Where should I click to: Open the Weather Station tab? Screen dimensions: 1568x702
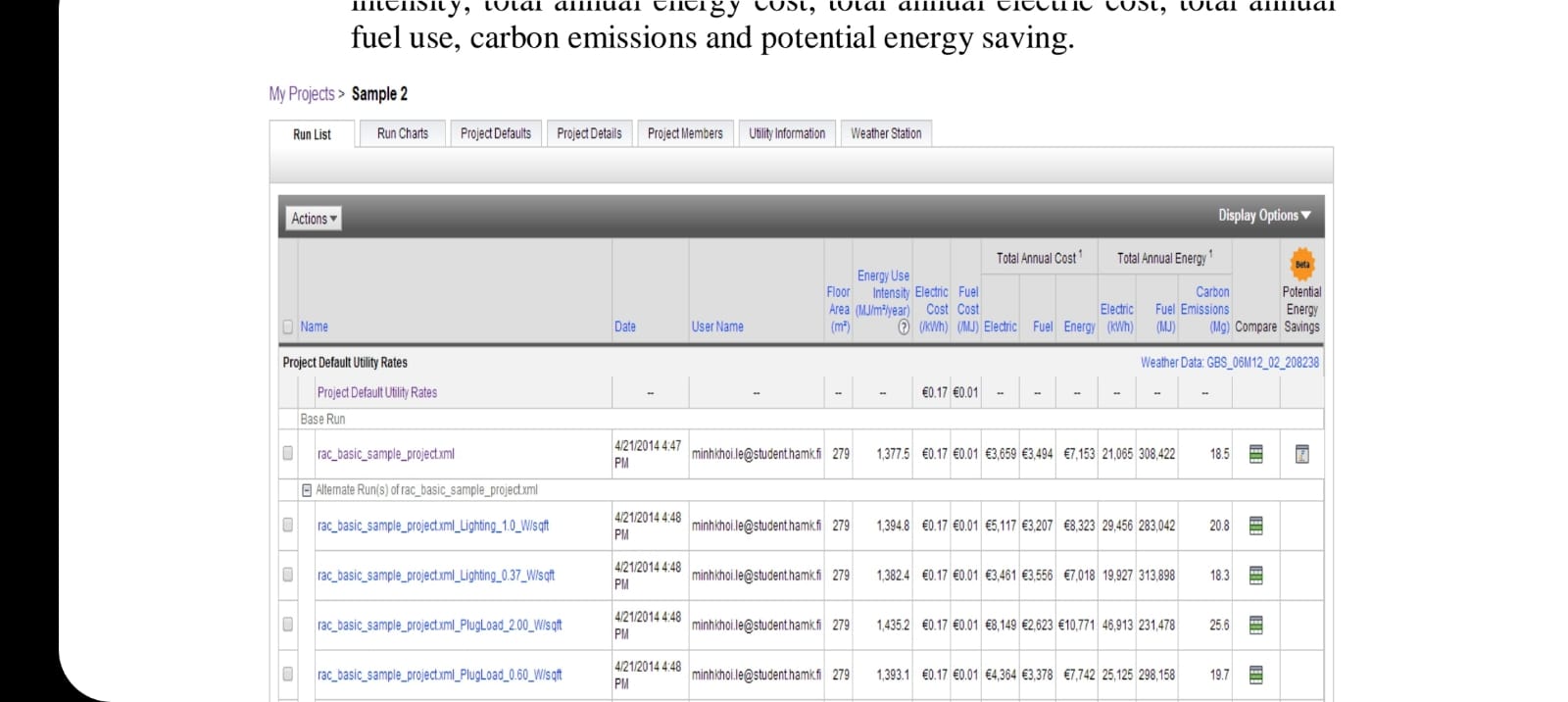point(886,133)
